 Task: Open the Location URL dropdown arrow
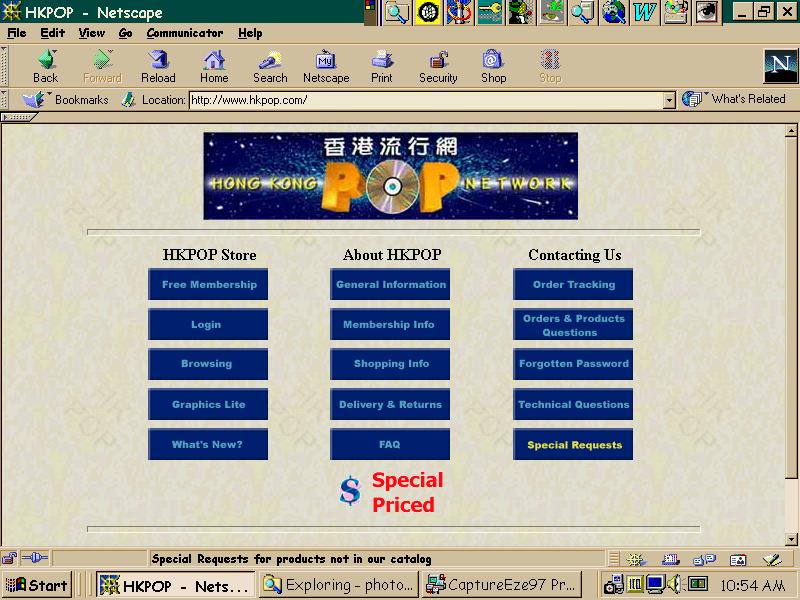(x=669, y=100)
